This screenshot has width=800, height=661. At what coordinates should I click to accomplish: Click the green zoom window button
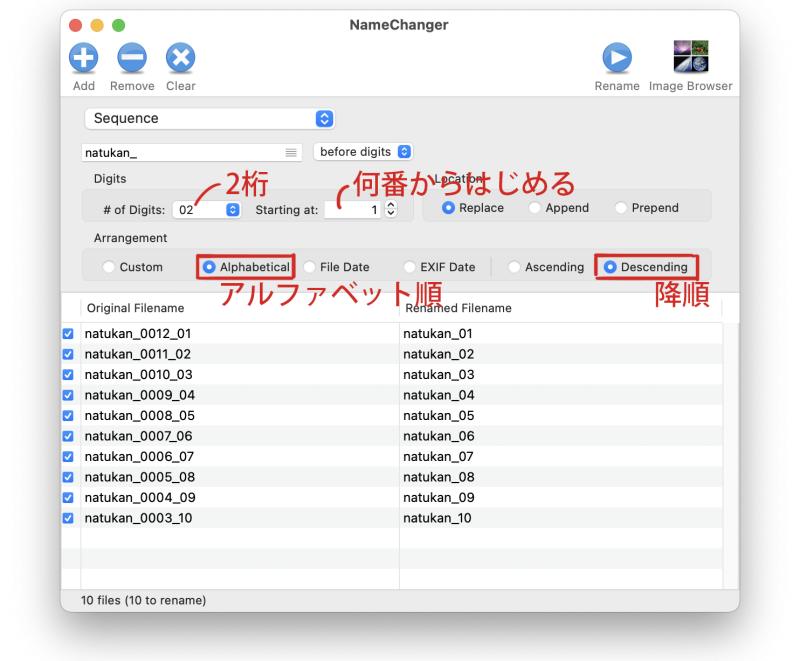click(x=119, y=25)
